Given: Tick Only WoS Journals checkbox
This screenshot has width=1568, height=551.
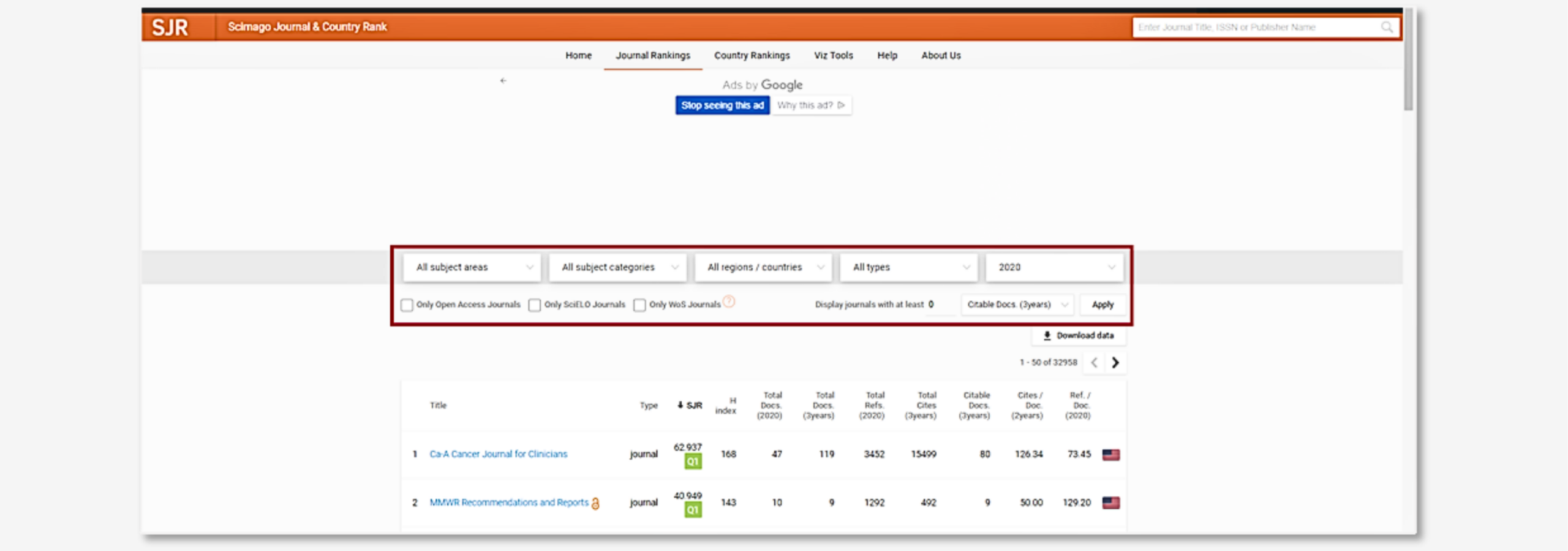Looking at the screenshot, I should (639, 305).
